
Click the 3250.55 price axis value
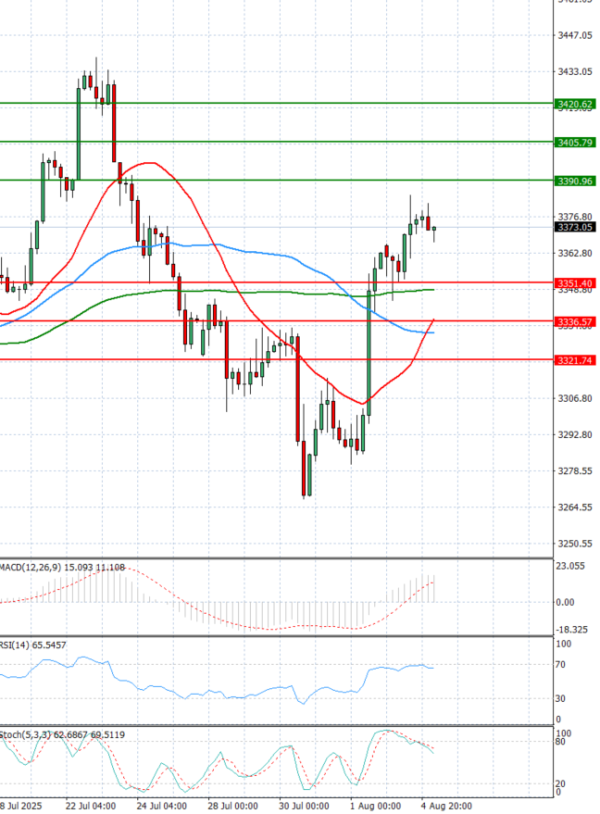click(x=575, y=544)
